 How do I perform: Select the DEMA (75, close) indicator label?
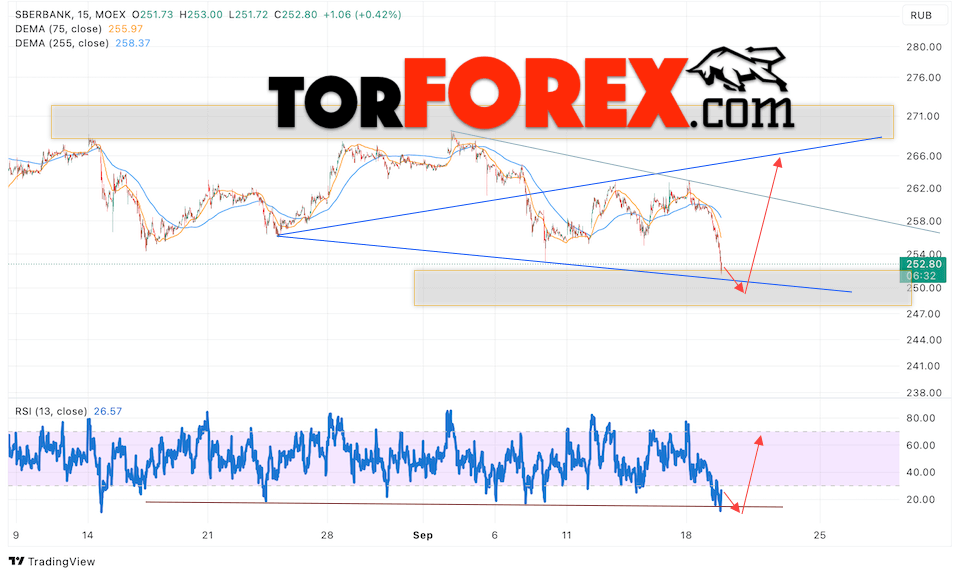point(58,29)
